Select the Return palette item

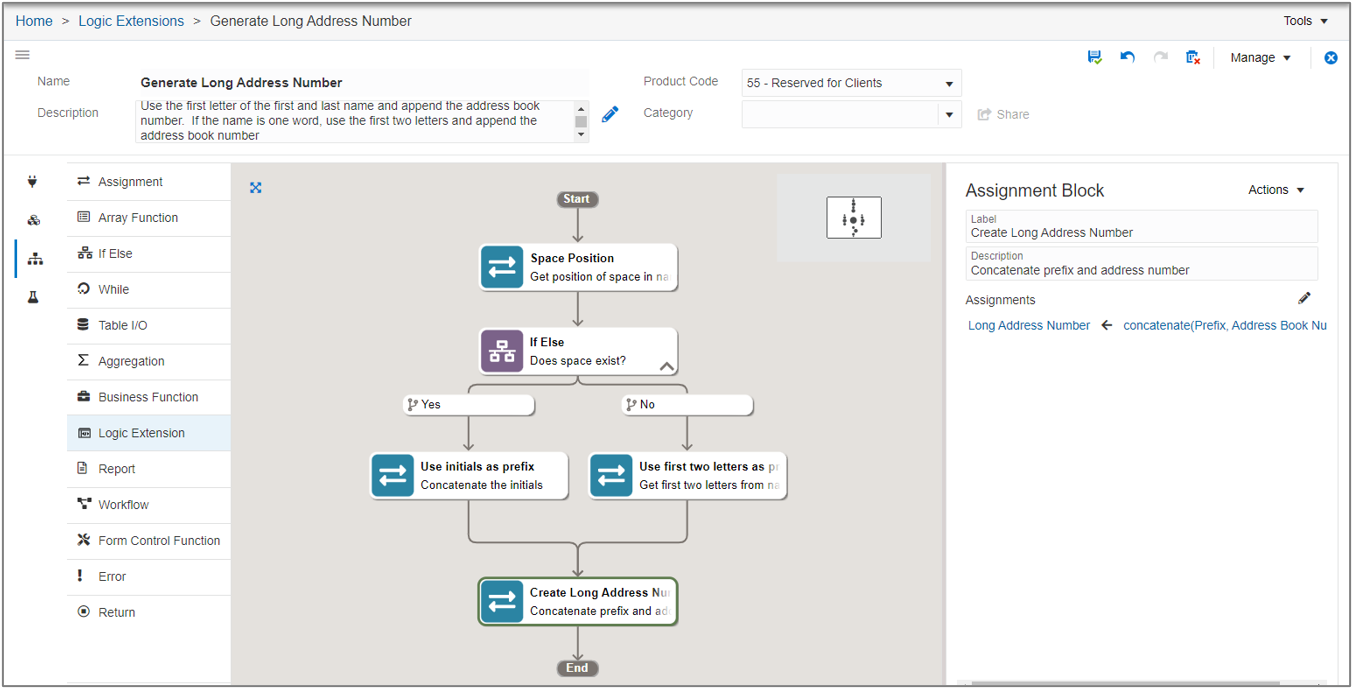point(149,613)
